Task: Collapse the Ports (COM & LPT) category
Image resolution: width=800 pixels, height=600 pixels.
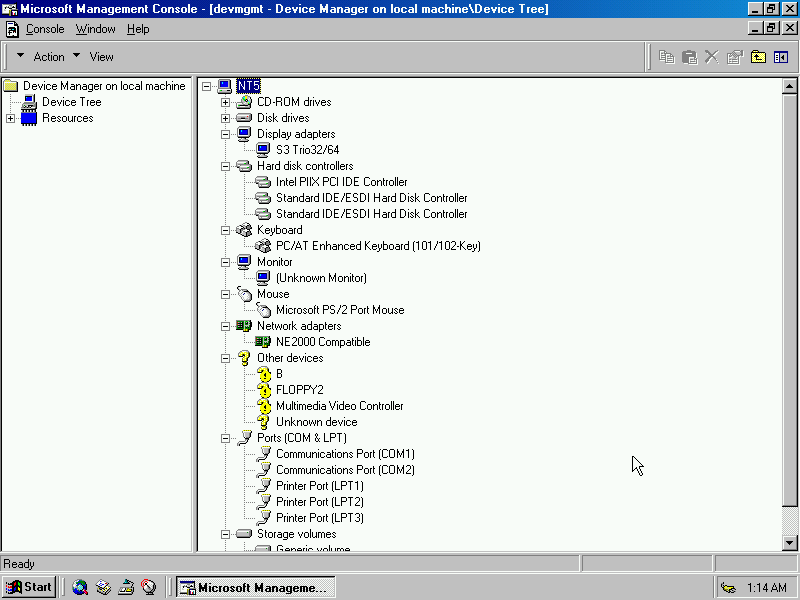Action: (225, 438)
